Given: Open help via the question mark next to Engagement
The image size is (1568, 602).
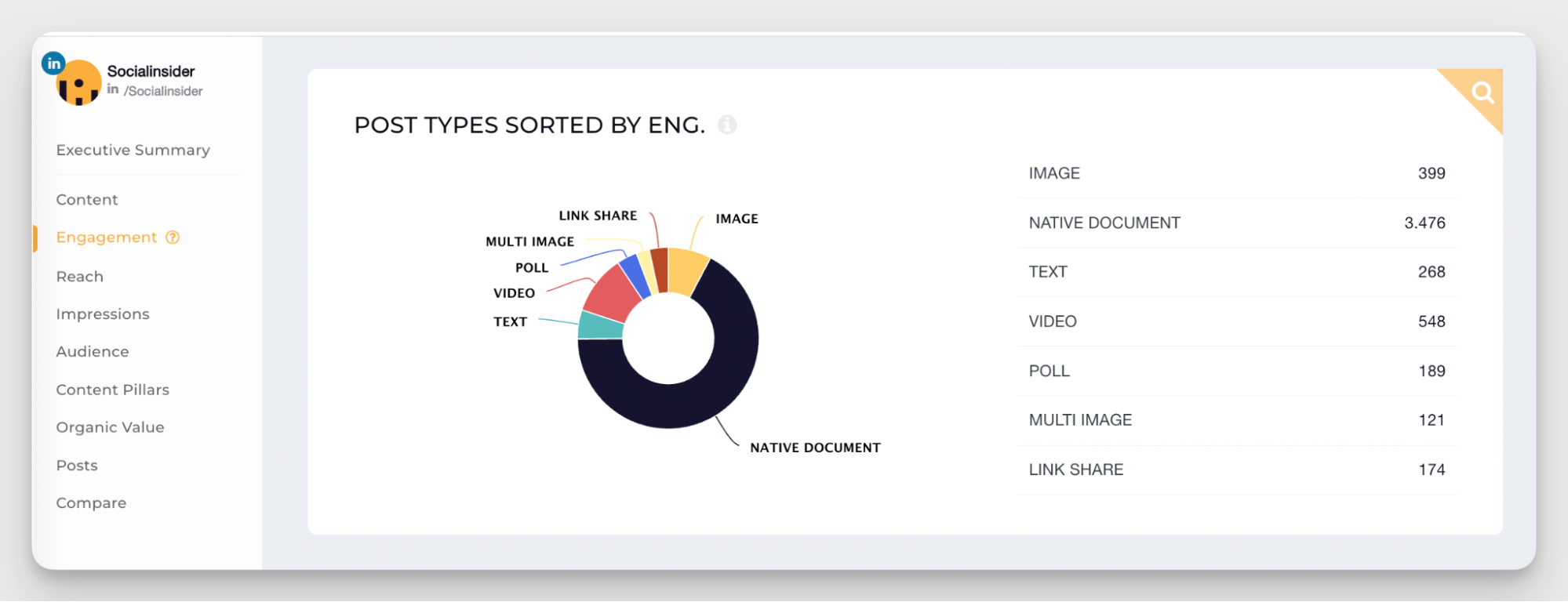Looking at the screenshot, I should pyautogui.click(x=172, y=237).
